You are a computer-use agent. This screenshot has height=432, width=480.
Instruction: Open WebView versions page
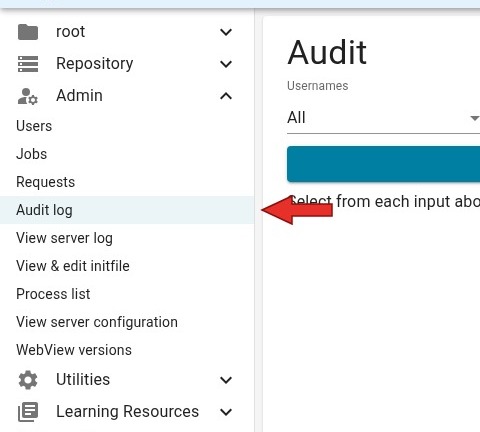(x=74, y=350)
